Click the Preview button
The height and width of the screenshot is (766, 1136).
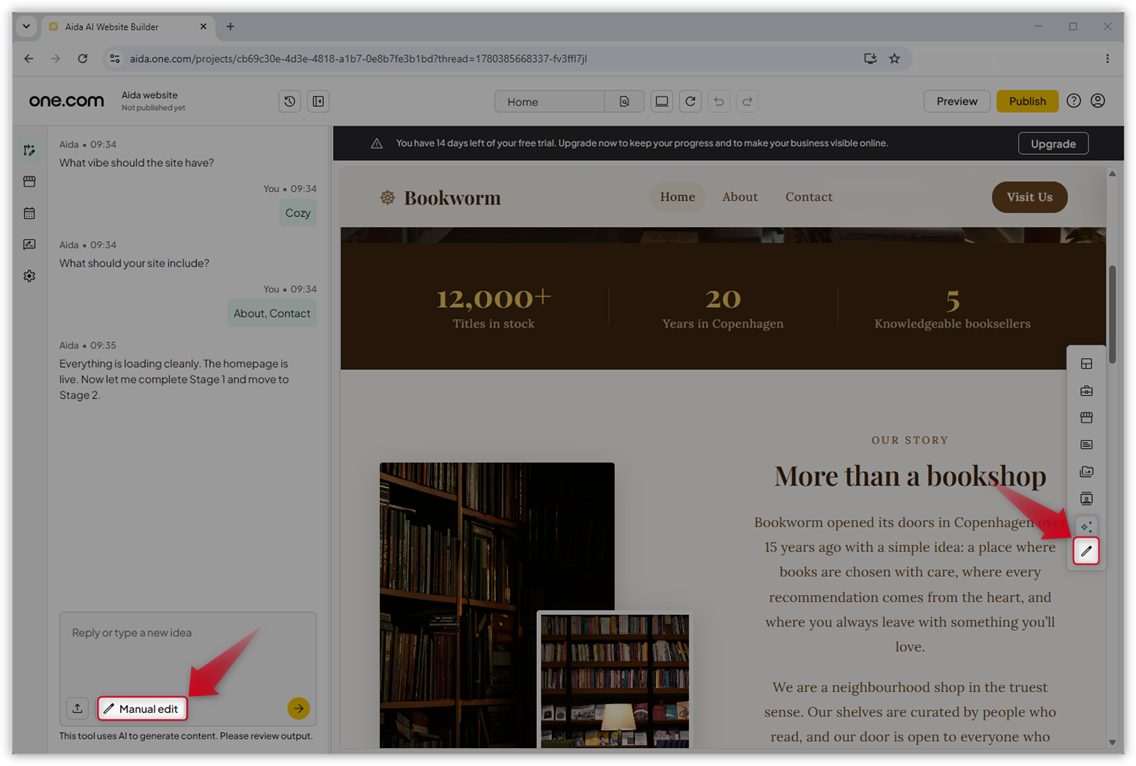956,101
